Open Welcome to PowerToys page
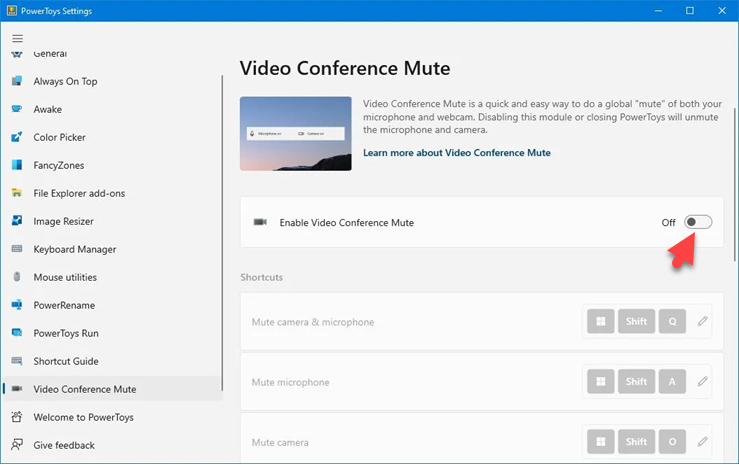739x465 pixels. click(x=83, y=417)
